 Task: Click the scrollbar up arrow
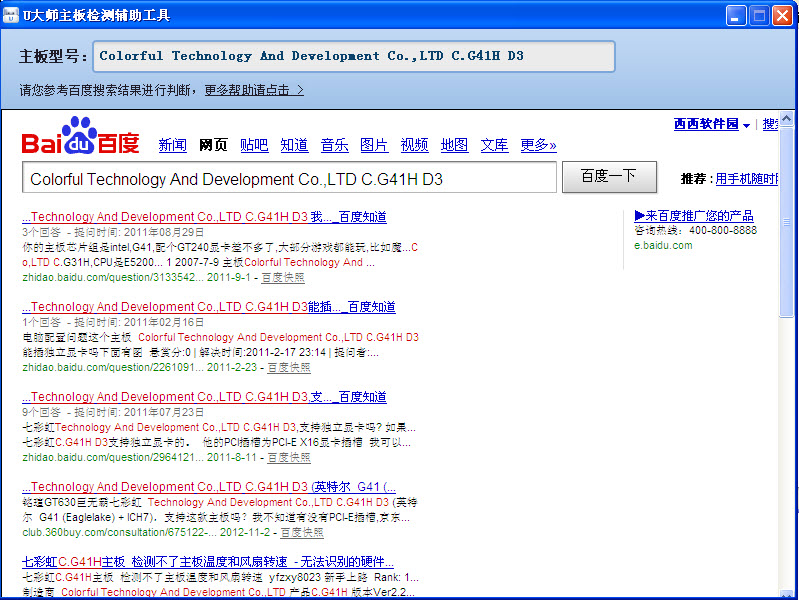(787, 120)
